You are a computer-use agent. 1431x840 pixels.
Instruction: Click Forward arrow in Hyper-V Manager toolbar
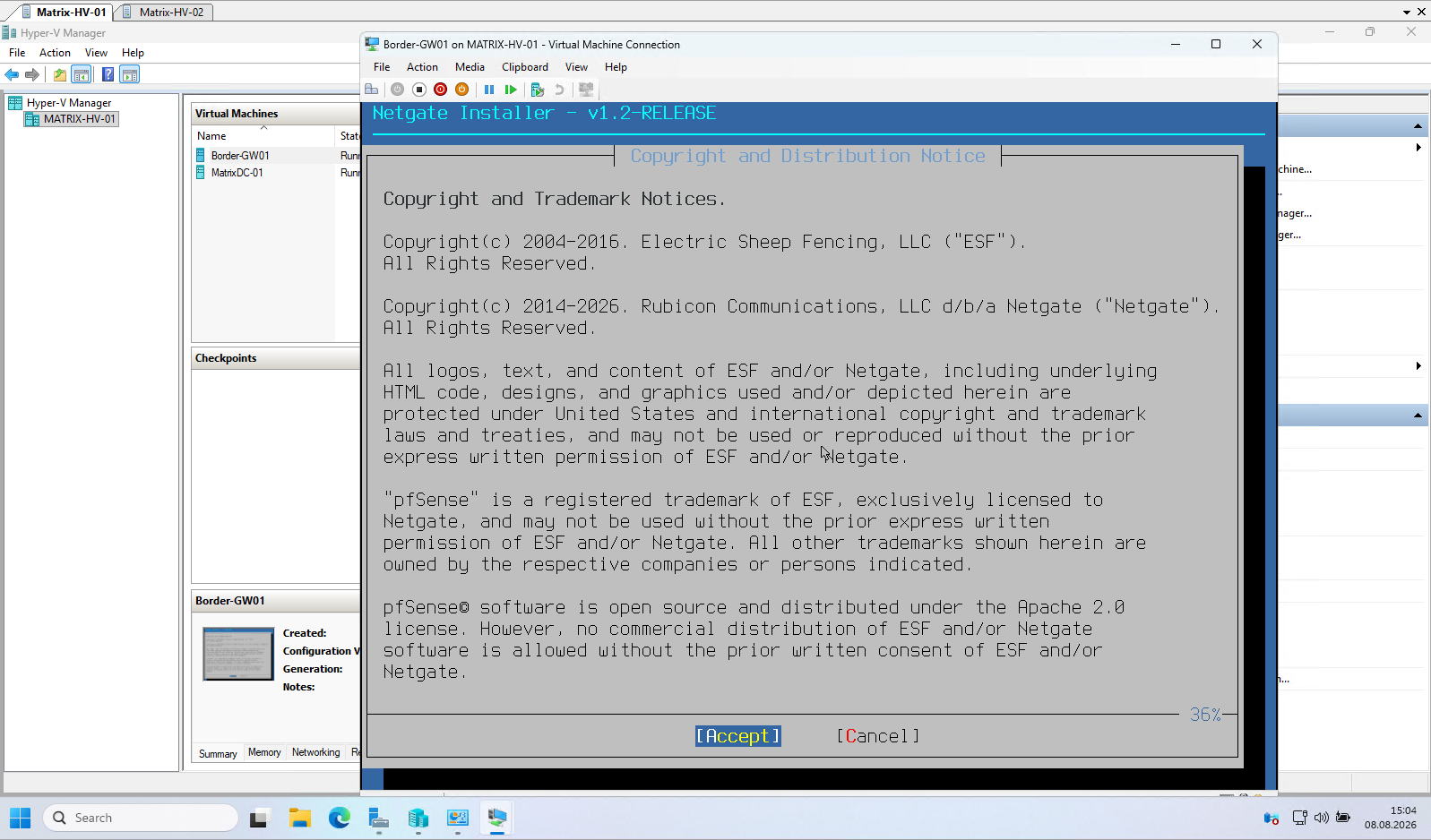(32, 74)
